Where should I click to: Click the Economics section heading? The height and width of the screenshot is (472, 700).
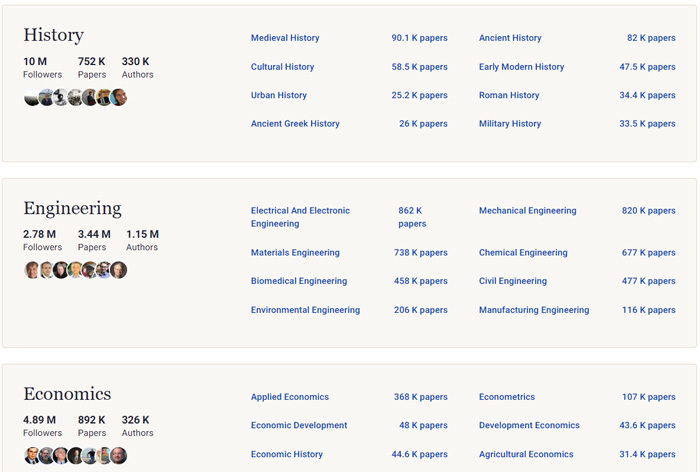pos(67,394)
